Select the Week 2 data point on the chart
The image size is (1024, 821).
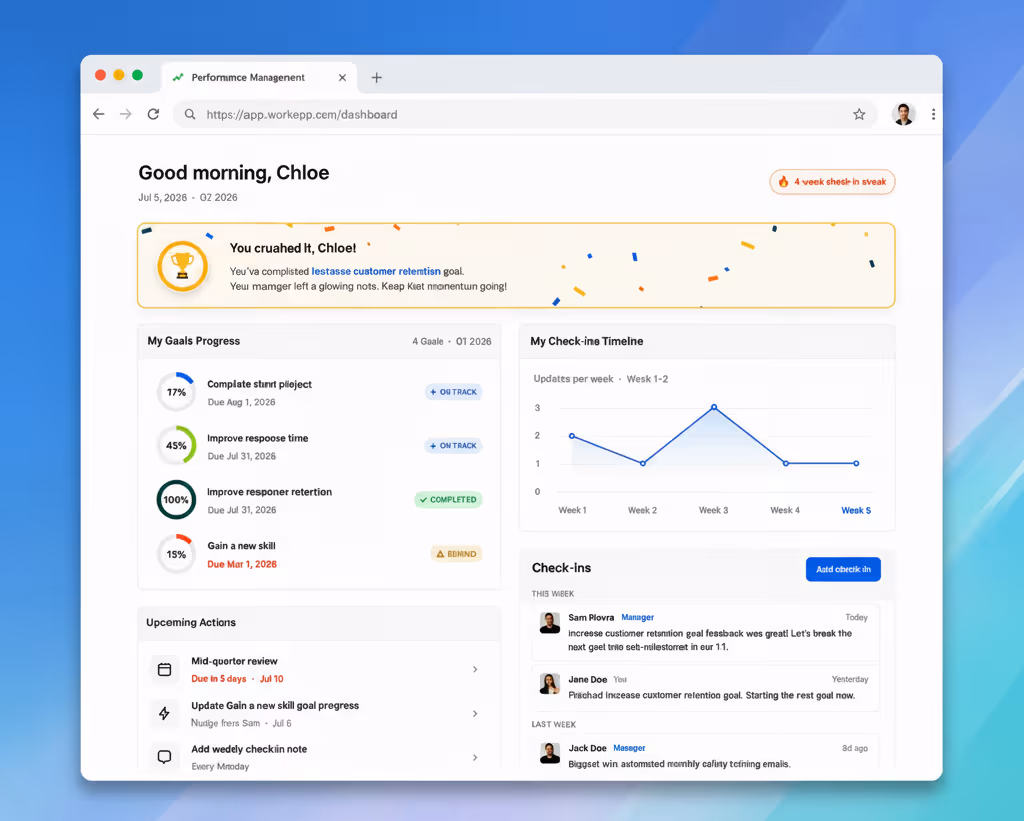(643, 463)
